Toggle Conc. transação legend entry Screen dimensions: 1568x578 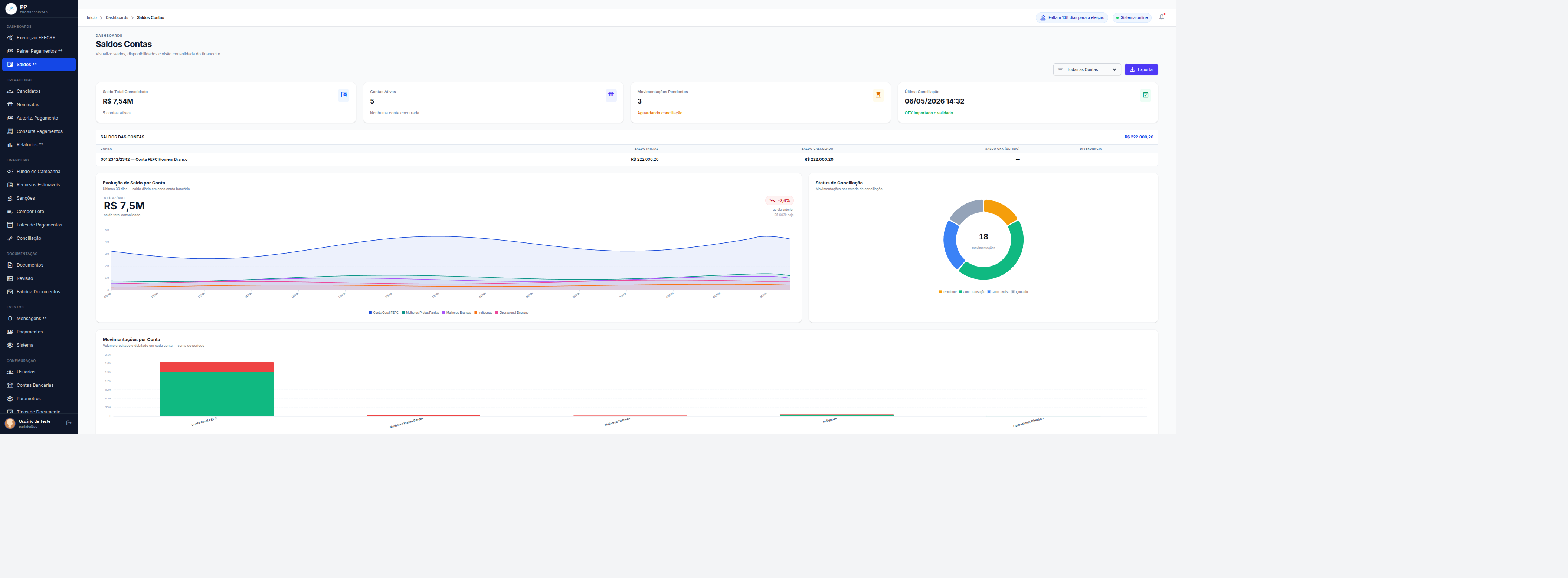click(972, 292)
